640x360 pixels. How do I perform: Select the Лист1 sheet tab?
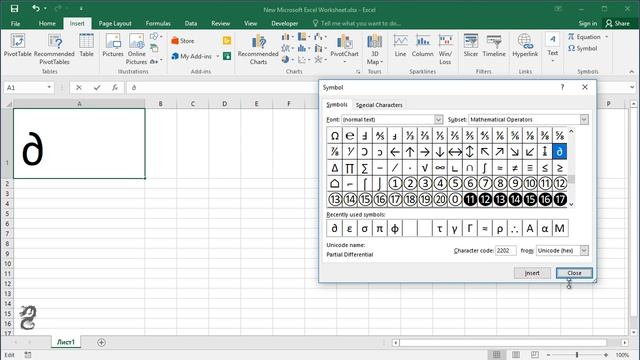tap(66, 342)
